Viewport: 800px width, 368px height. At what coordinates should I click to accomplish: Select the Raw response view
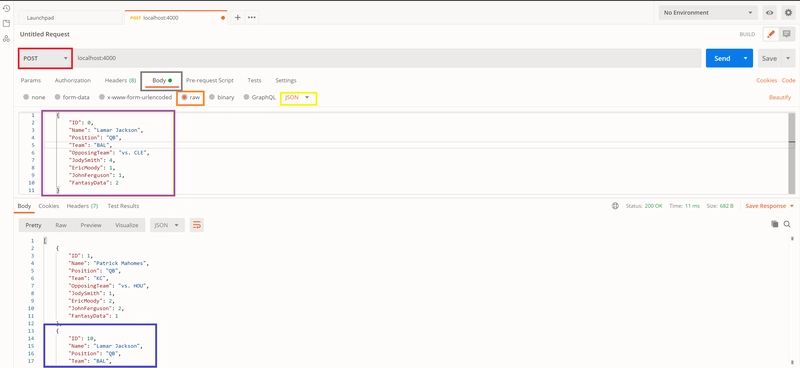61,225
